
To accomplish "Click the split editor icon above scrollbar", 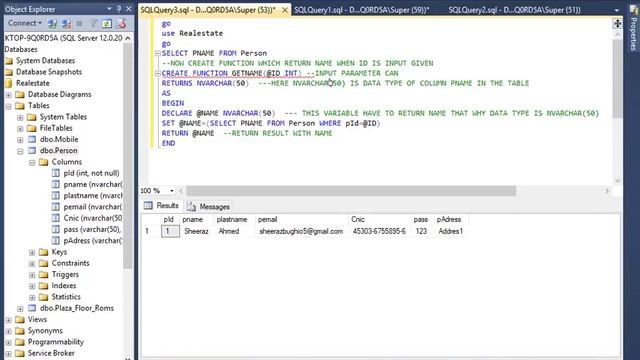I will [618, 24].
